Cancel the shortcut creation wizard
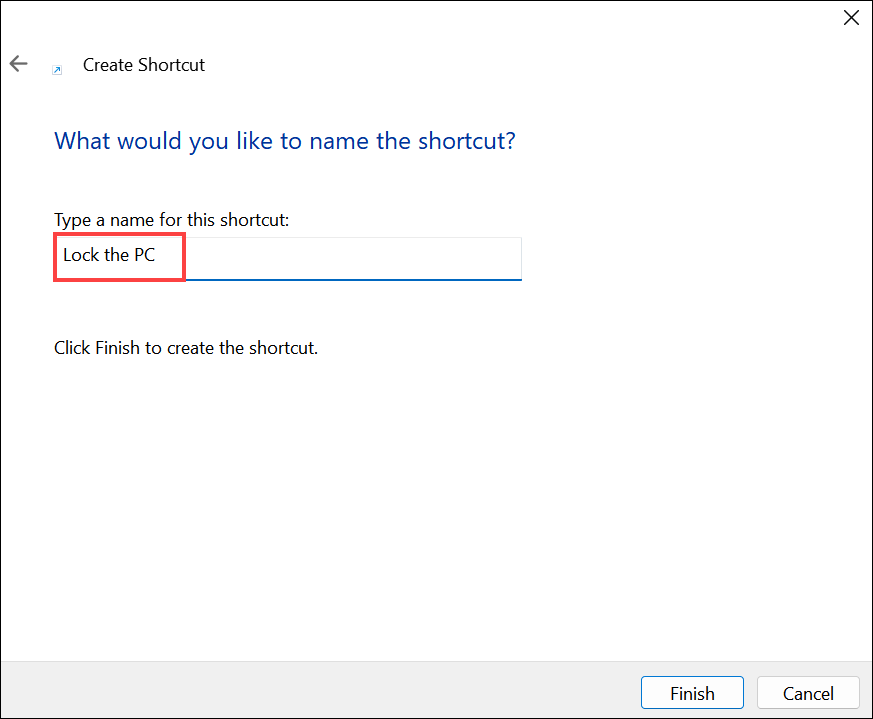This screenshot has height=719, width=873. (808, 693)
